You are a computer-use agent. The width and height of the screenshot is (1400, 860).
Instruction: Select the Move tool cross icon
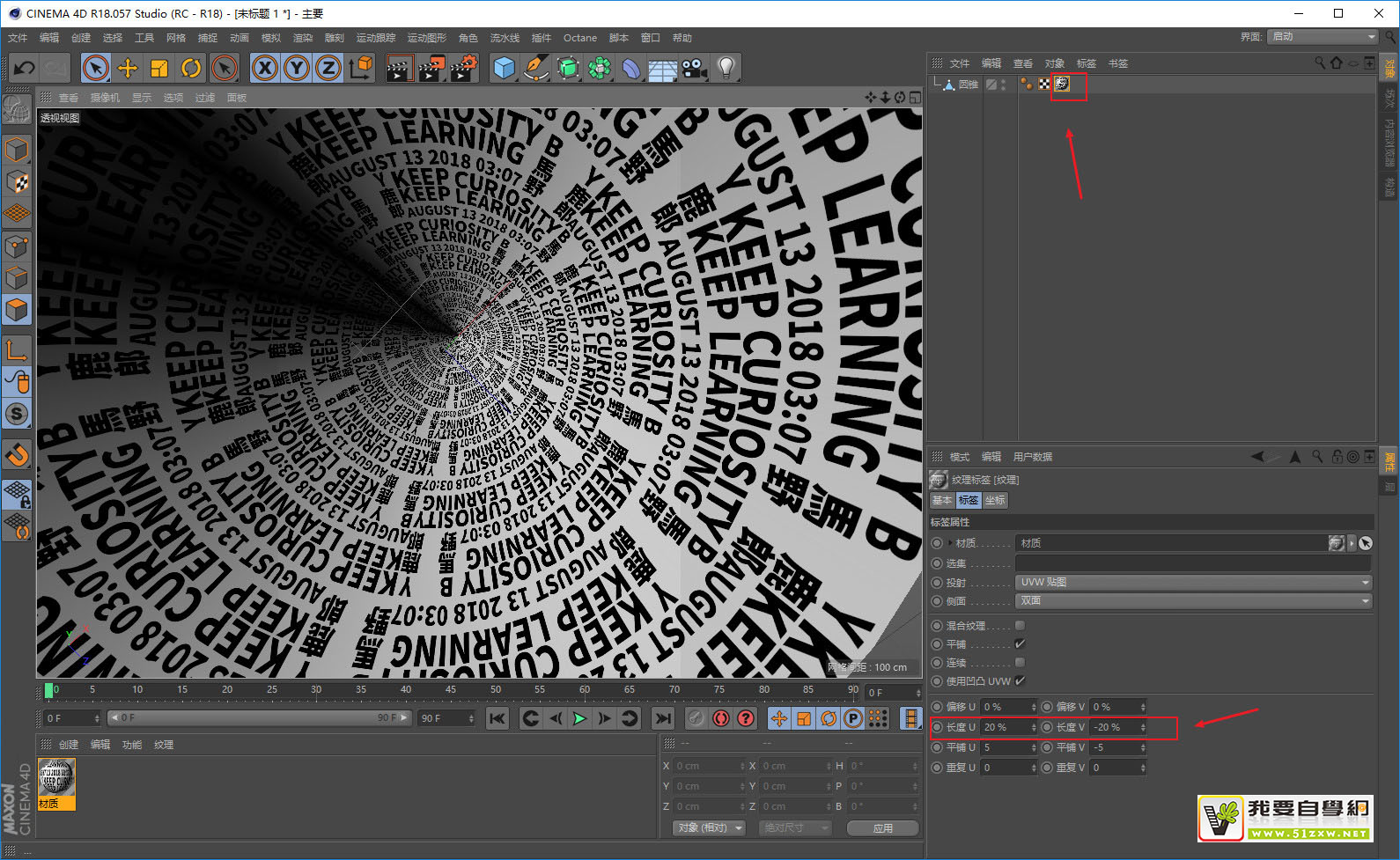(x=128, y=68)
